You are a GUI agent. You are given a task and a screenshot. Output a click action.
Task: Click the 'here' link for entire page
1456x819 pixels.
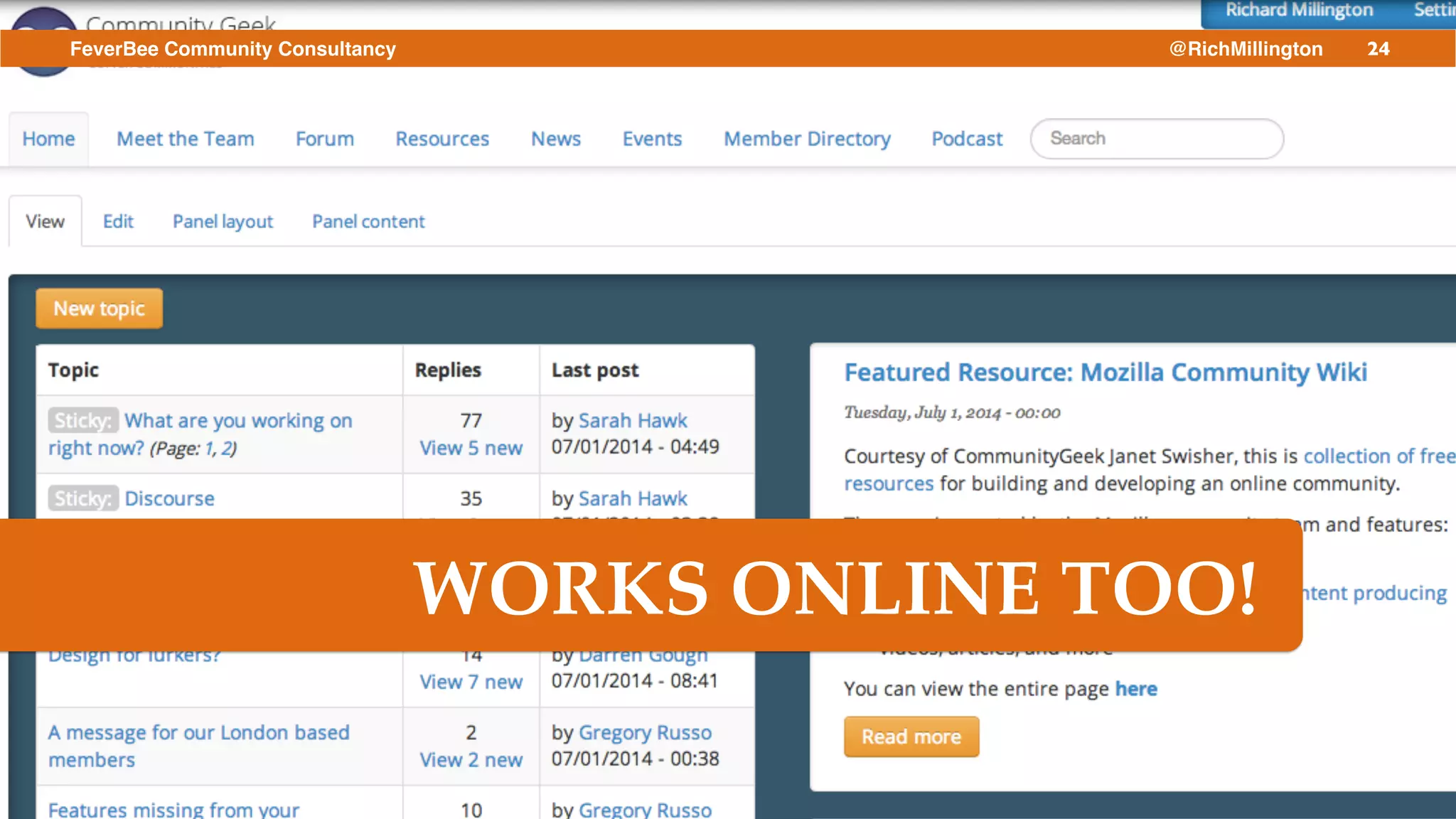click(x=1136, y=689)
